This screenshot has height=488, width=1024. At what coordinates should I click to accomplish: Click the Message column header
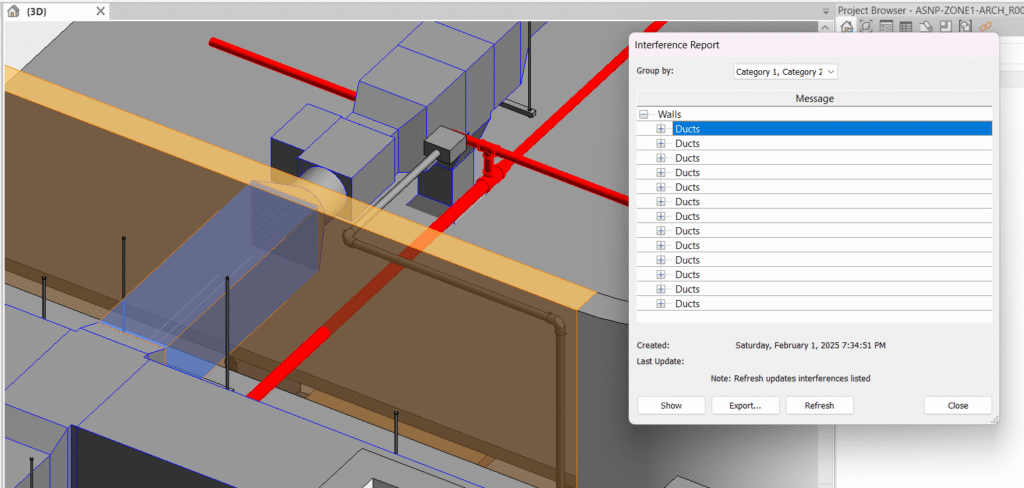(x=814, y=98)
